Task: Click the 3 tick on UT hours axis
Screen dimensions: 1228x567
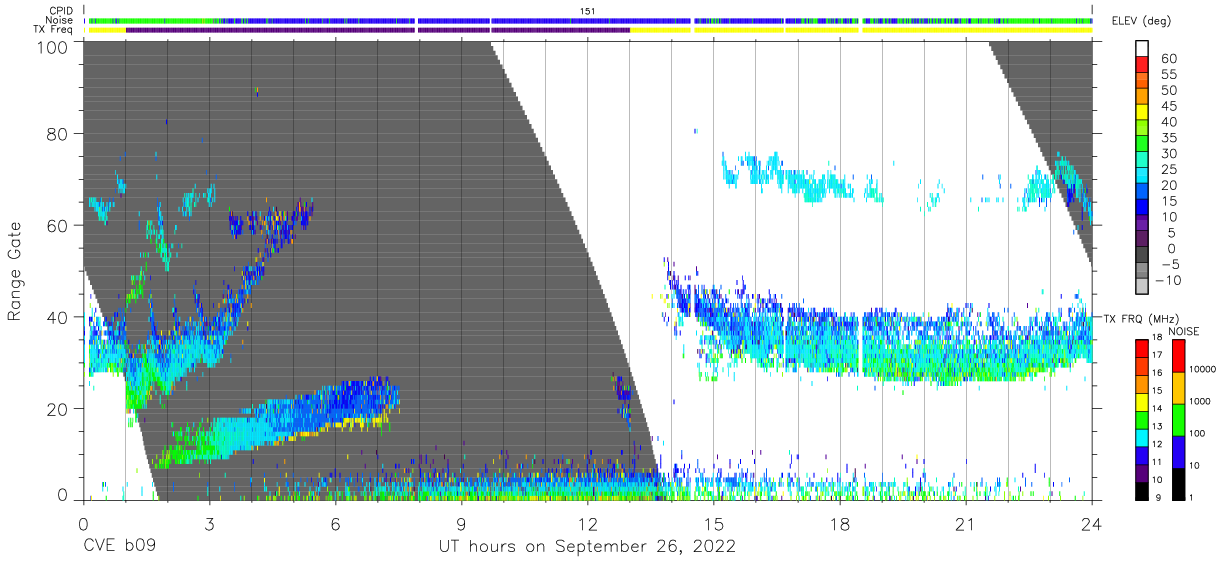Action: click(x=209, y=524)
